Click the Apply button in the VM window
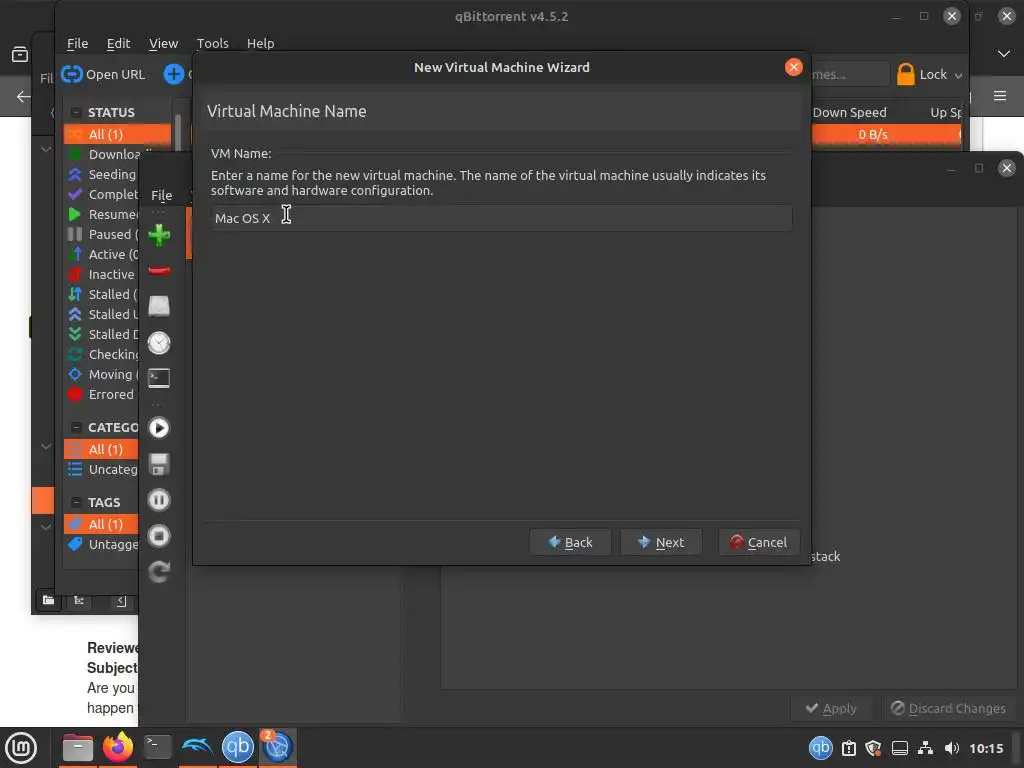 pos(831,708)
